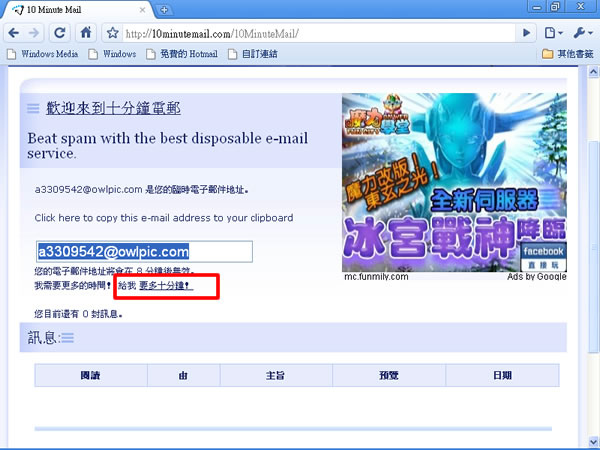Click the Ads by Google label

tap(536, 276)
